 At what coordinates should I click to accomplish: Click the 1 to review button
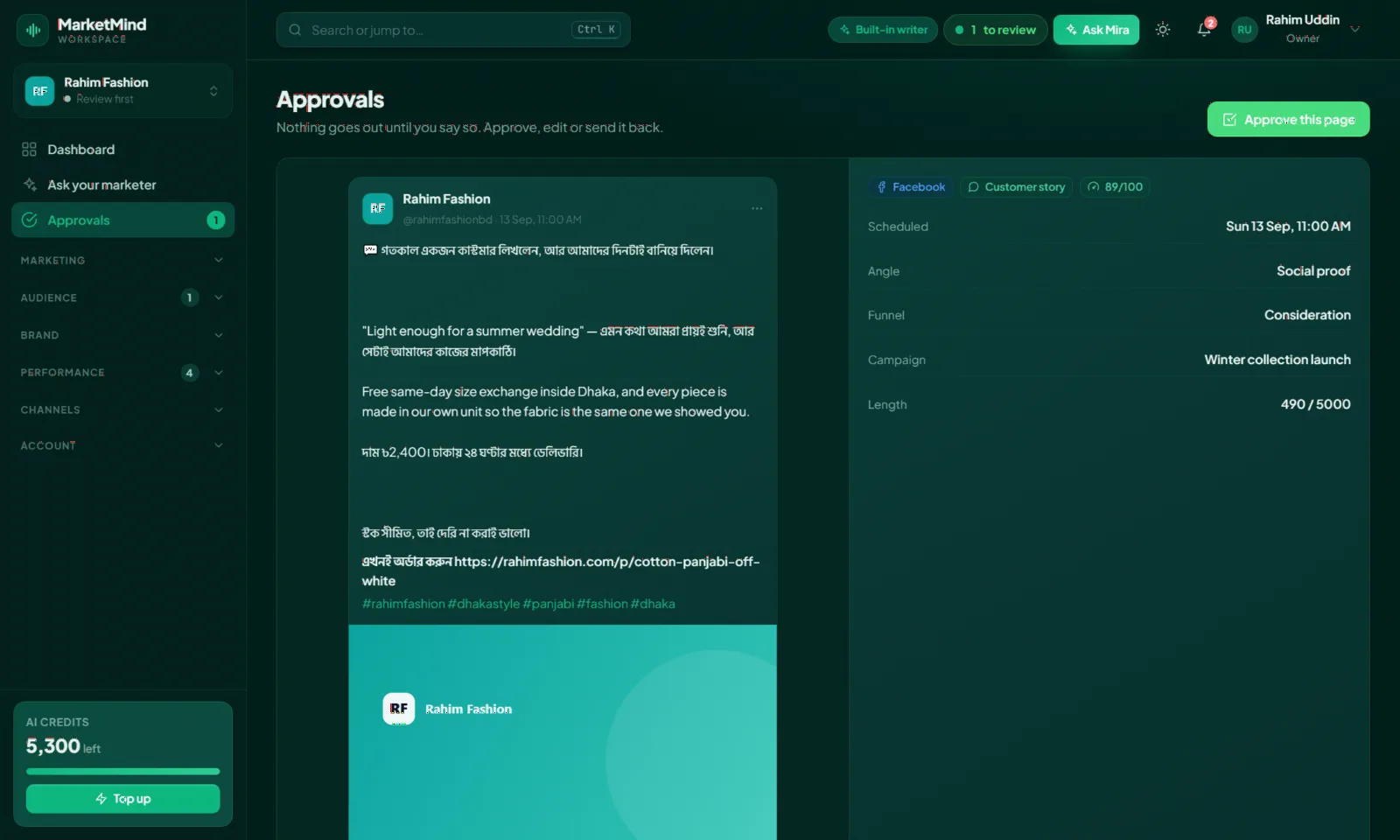[995, 30]
